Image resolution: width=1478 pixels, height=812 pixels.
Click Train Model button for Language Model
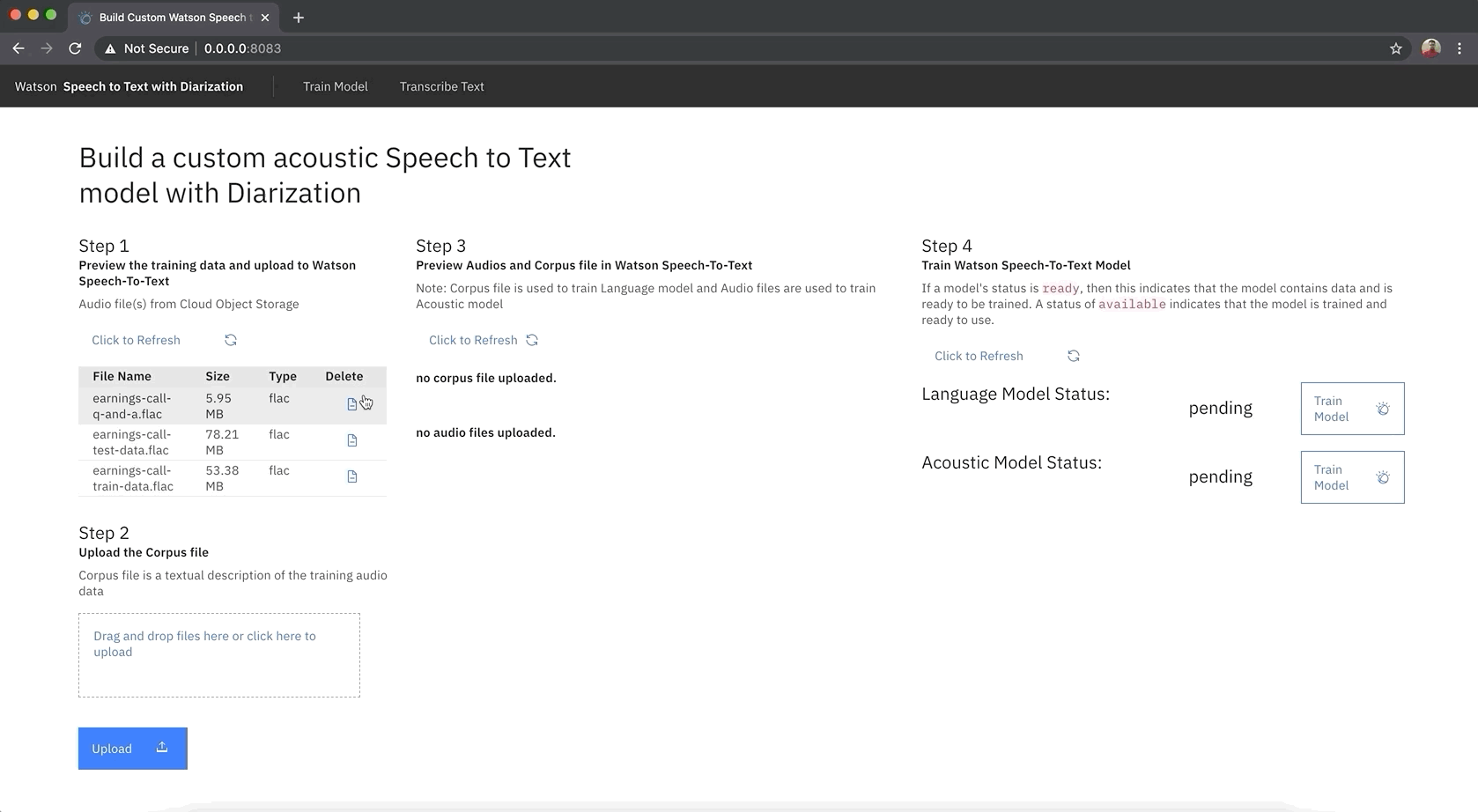point(1352,409)
